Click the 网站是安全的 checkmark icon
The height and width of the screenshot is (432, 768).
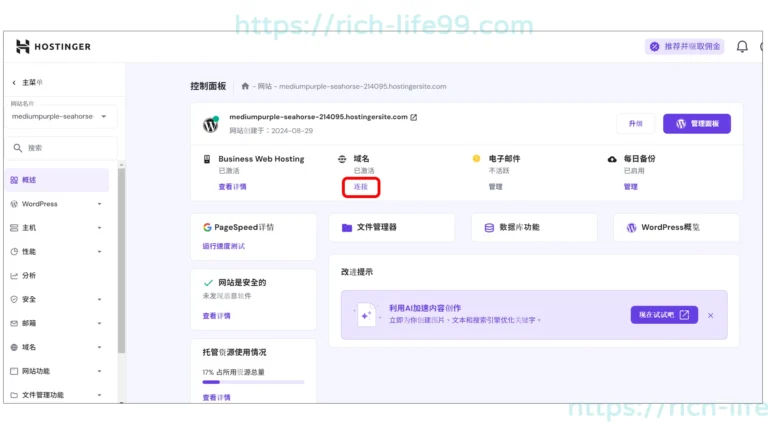208,283
